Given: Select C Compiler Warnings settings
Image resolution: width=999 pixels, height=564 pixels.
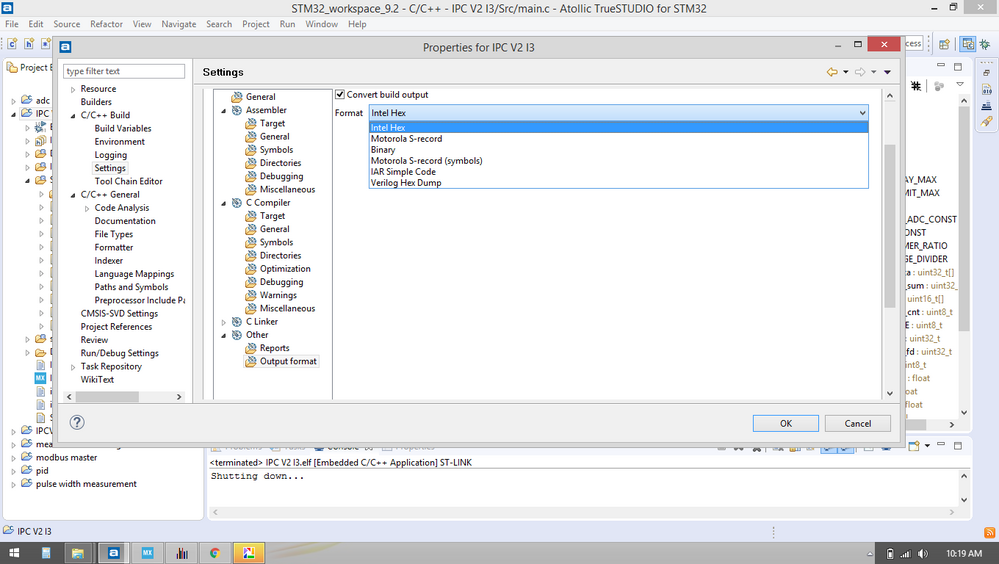Looking at the screenshot, I should point(278,295).
